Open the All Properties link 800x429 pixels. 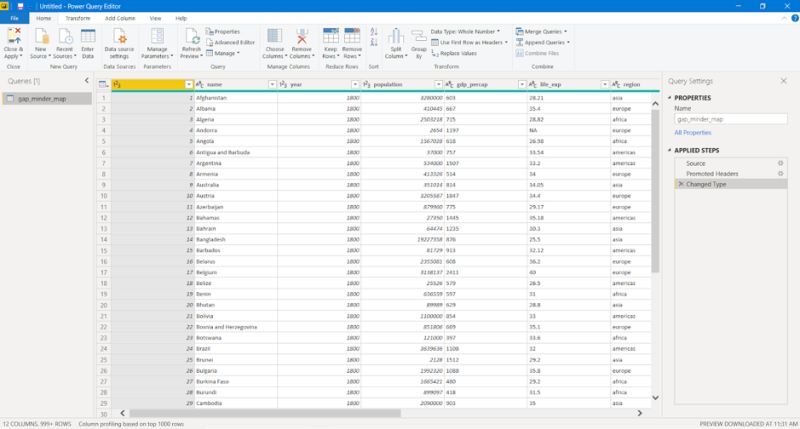pos(692,133)
